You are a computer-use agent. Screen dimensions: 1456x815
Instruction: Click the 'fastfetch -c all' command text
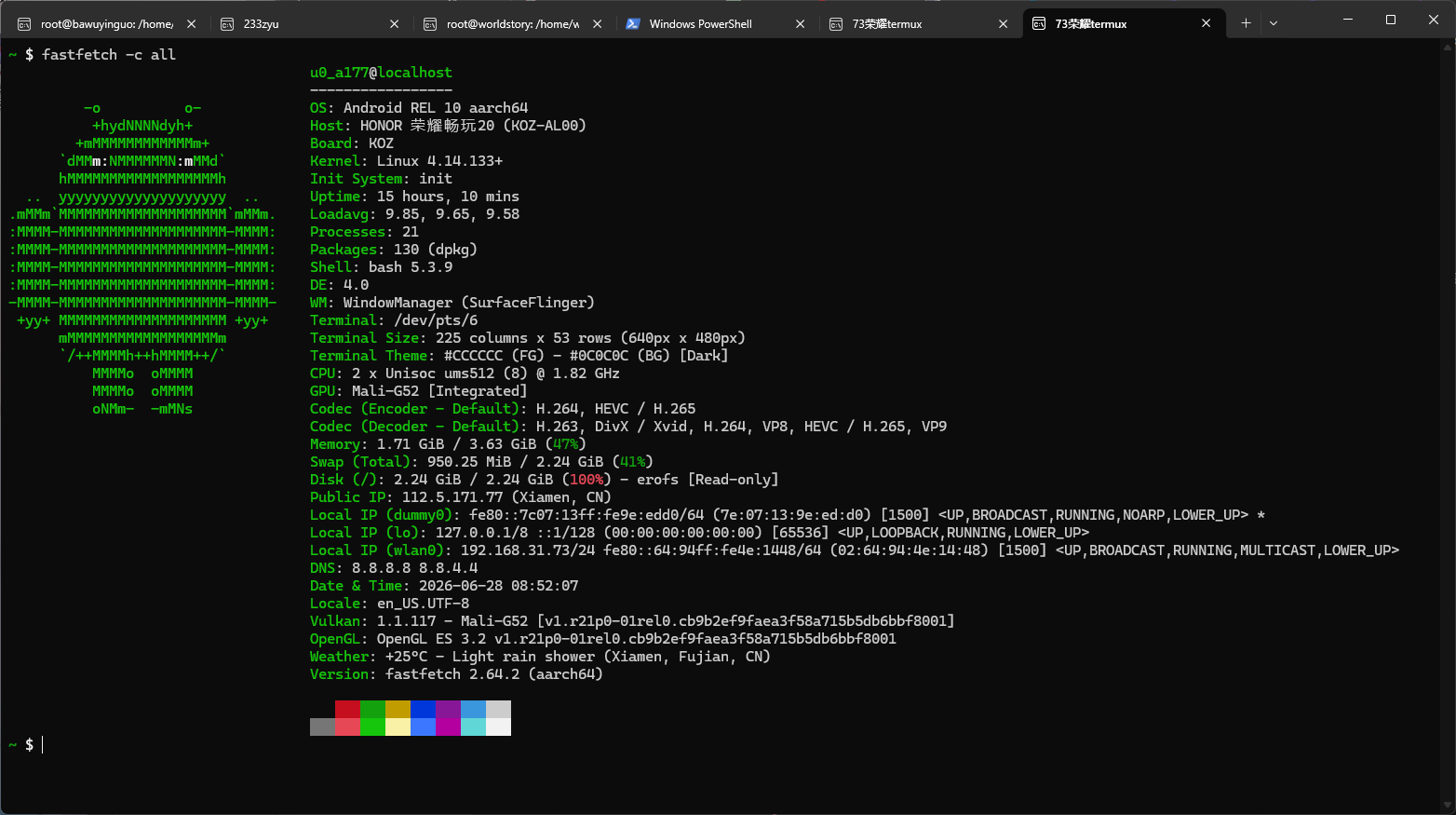(109, 55)
